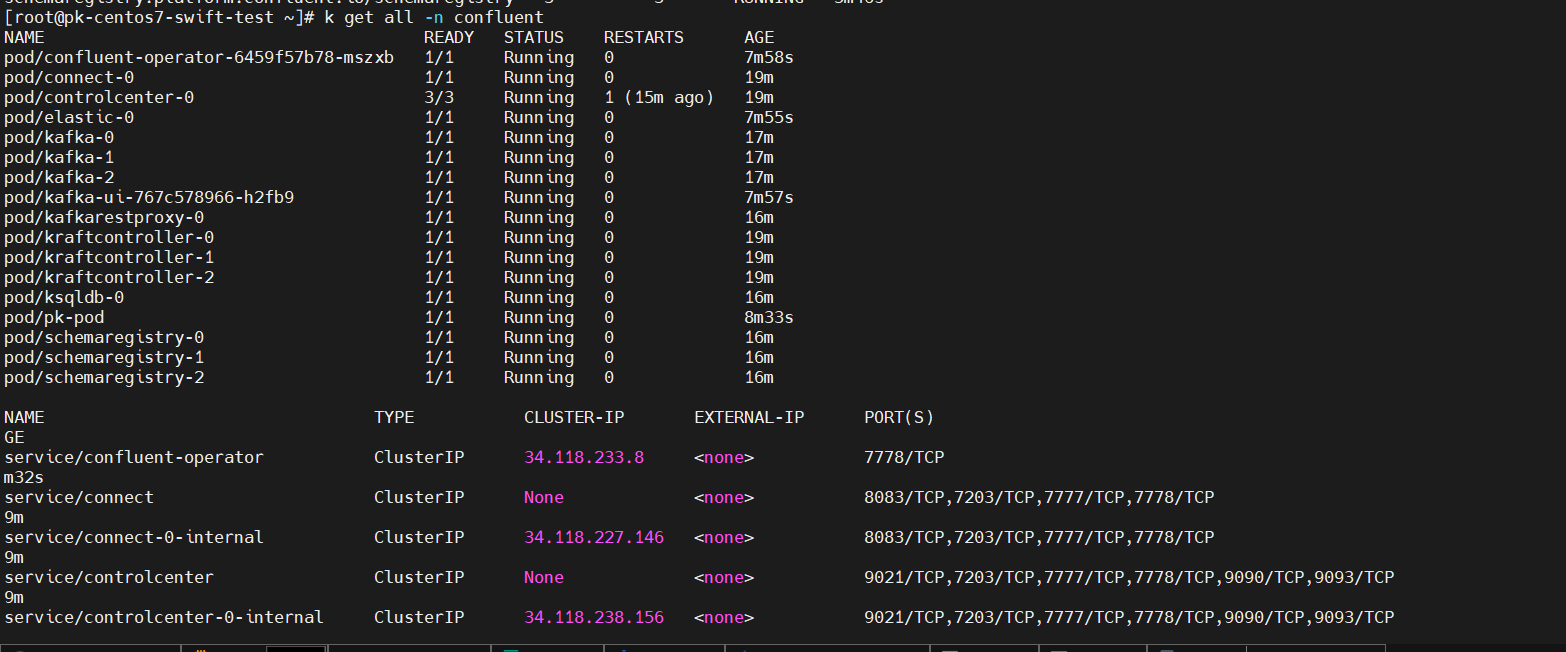Click the cluster IP 34.118.238.156
This screenshot has width=1566, height=652.
point(594,617)
